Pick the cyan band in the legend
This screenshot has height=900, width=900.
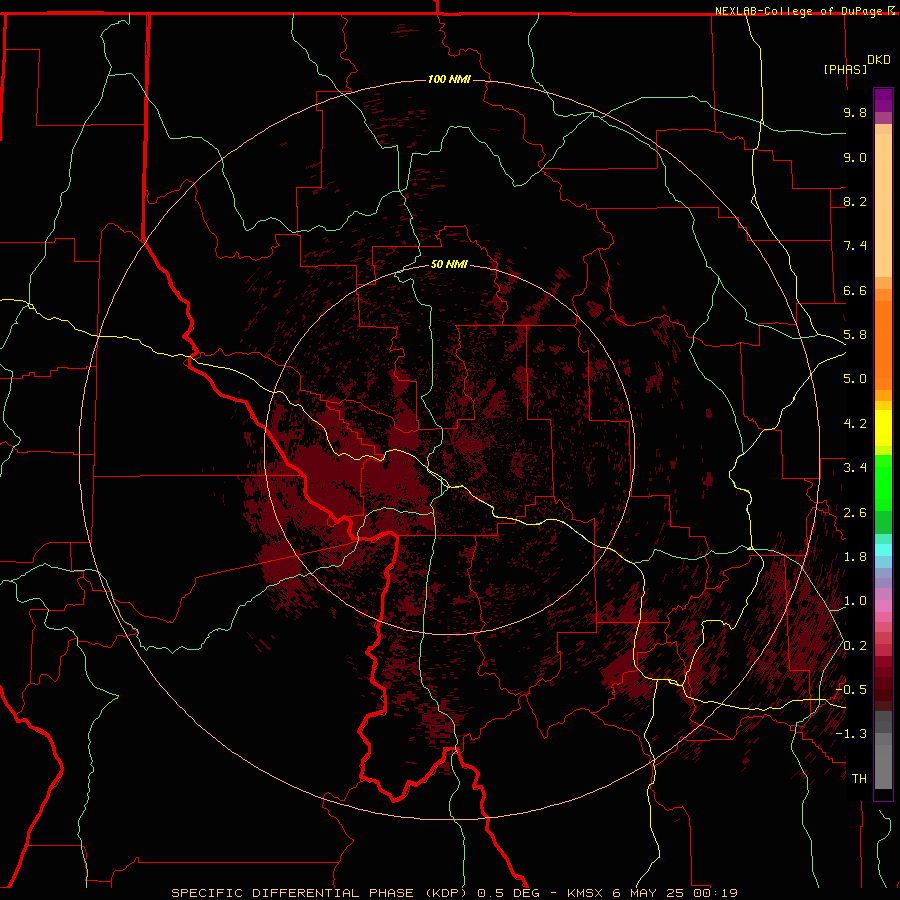coord(883,550)
